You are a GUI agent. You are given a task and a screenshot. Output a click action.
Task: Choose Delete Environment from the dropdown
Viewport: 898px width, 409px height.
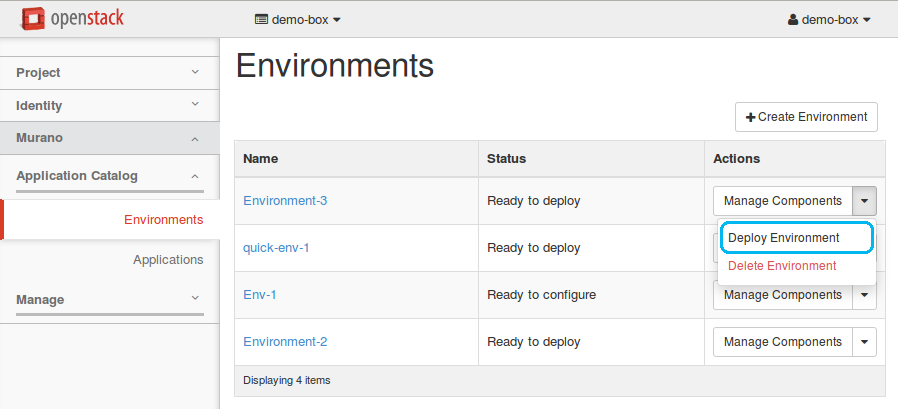782,266
